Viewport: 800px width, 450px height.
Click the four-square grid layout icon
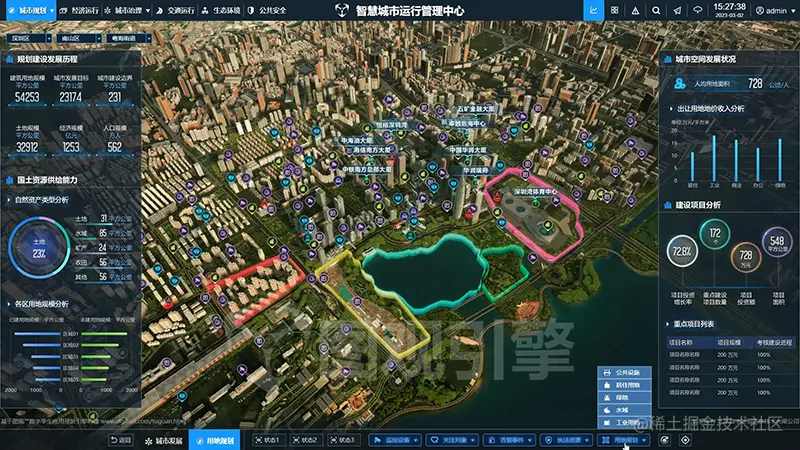click(614, 10)
